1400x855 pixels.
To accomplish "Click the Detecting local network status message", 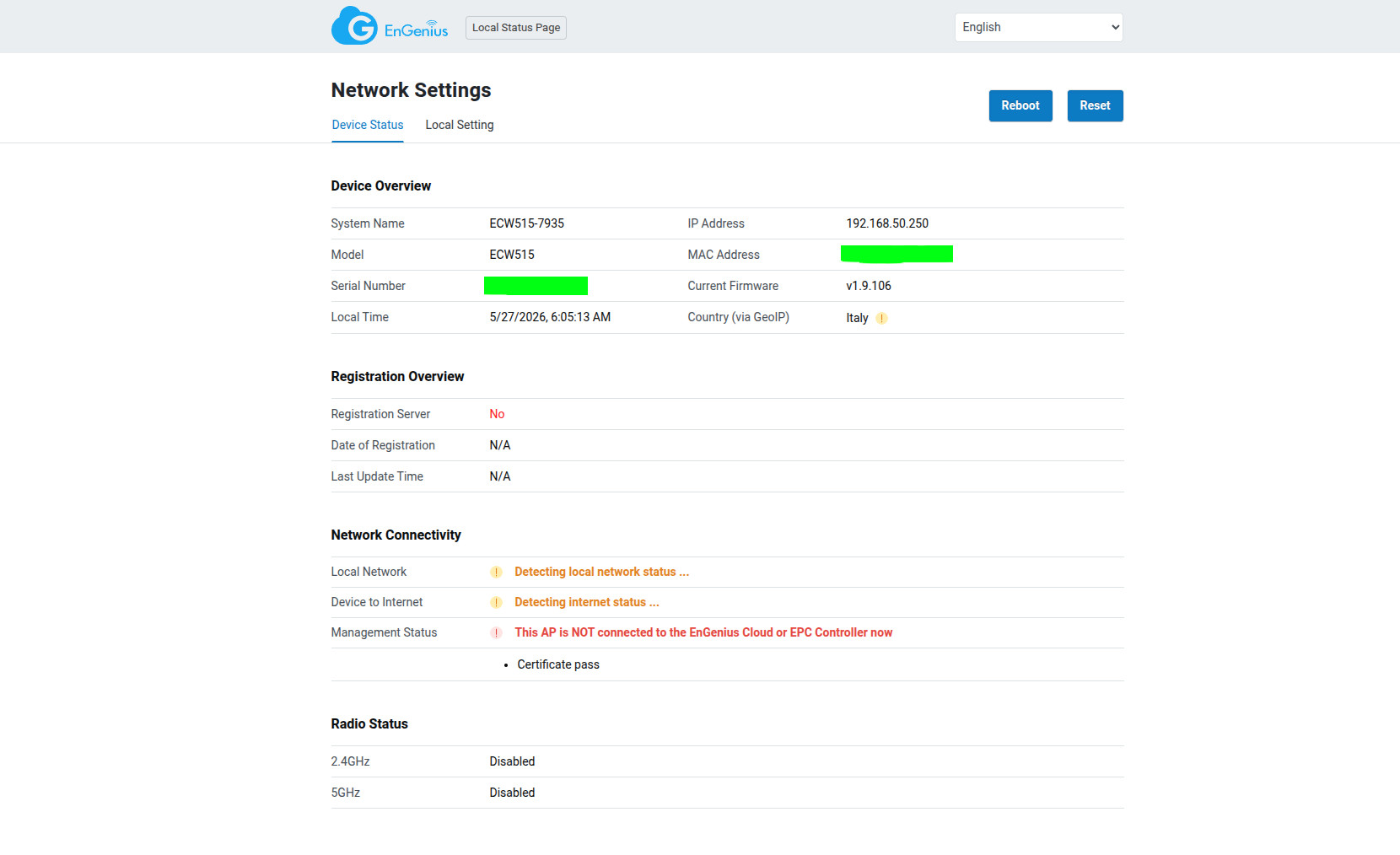I will tap(602, 572).
